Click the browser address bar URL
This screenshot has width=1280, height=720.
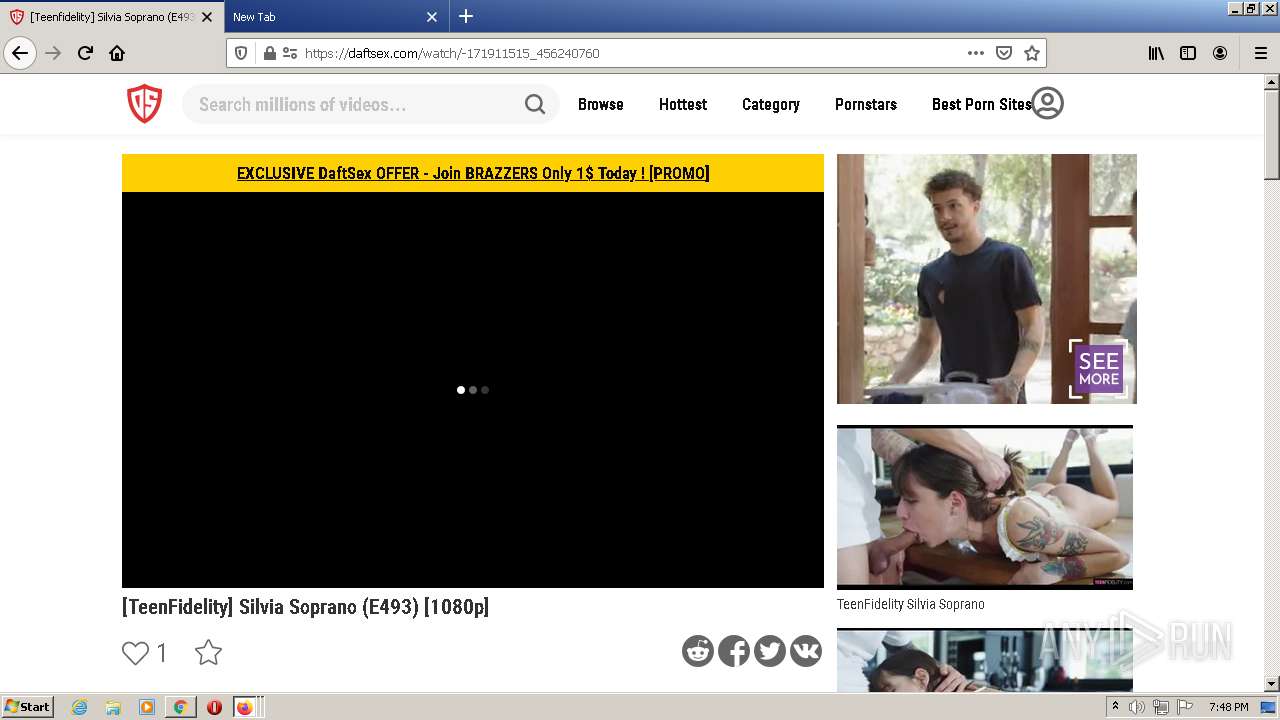452,53
